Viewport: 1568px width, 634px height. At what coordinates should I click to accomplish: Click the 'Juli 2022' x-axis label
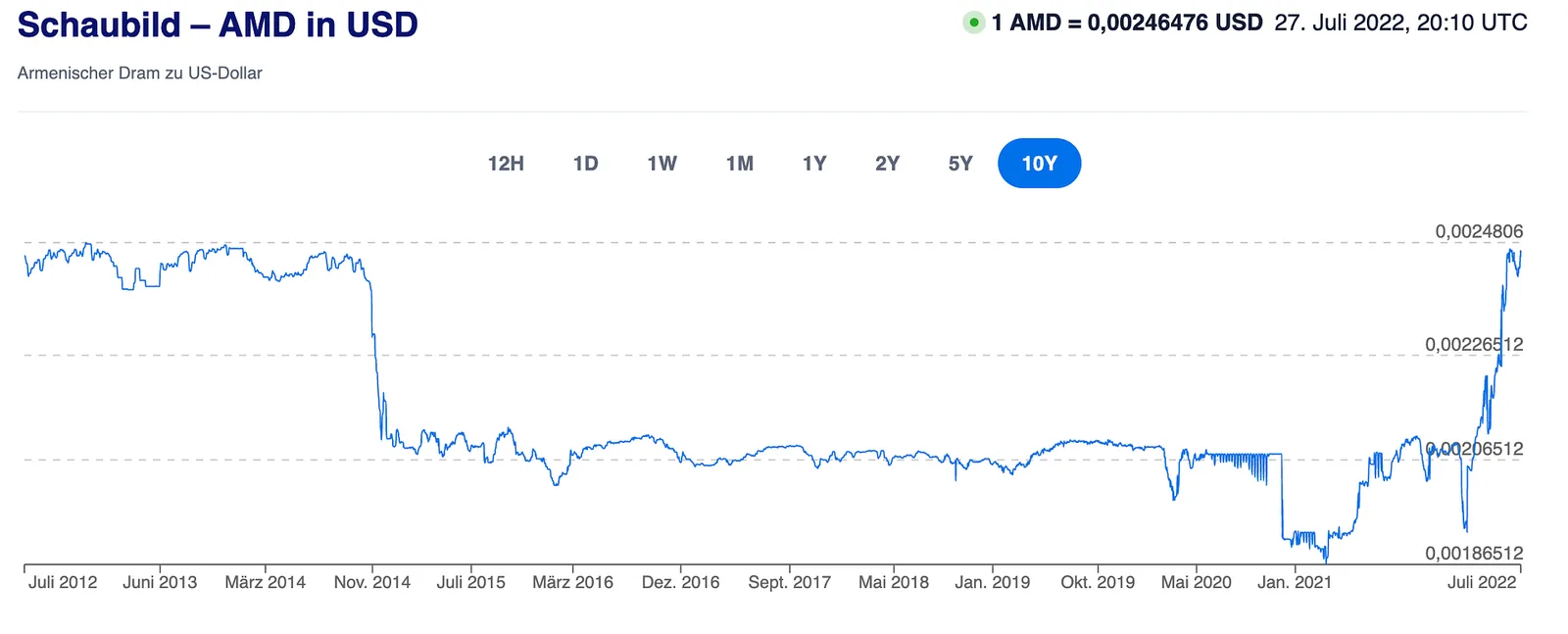[1482, 582]
